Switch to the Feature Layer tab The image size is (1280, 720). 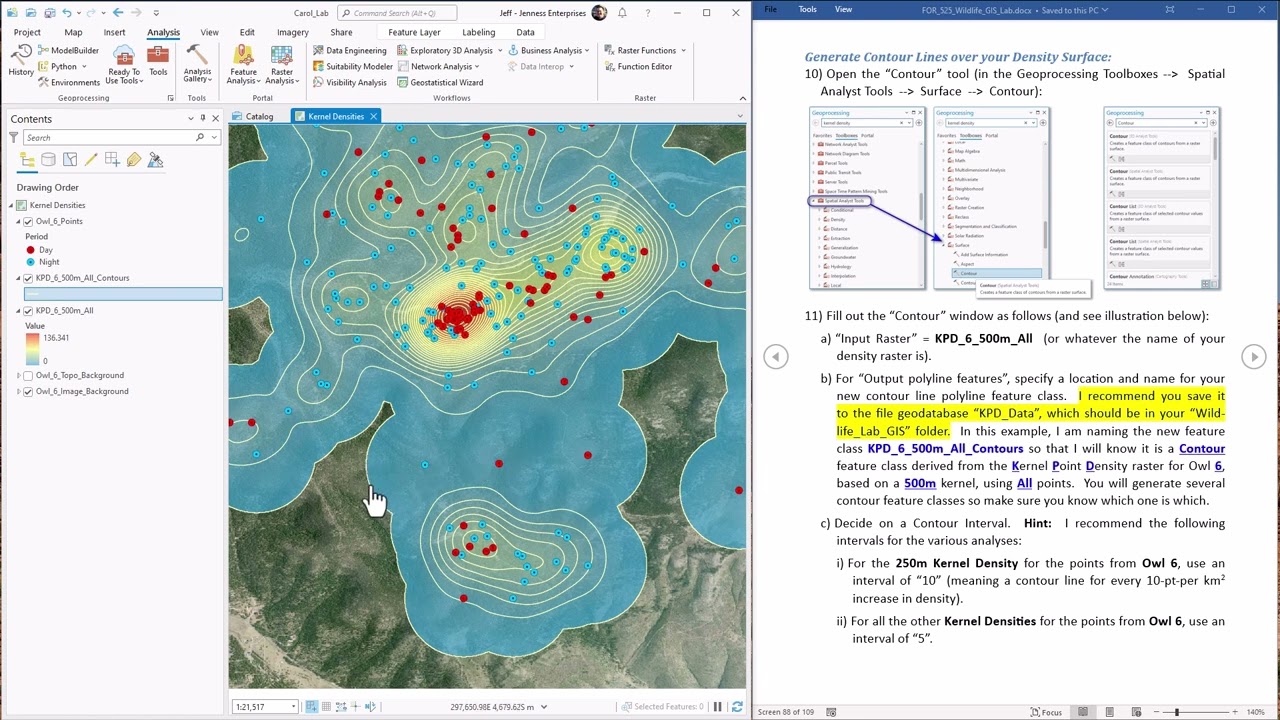click(414, 32)
